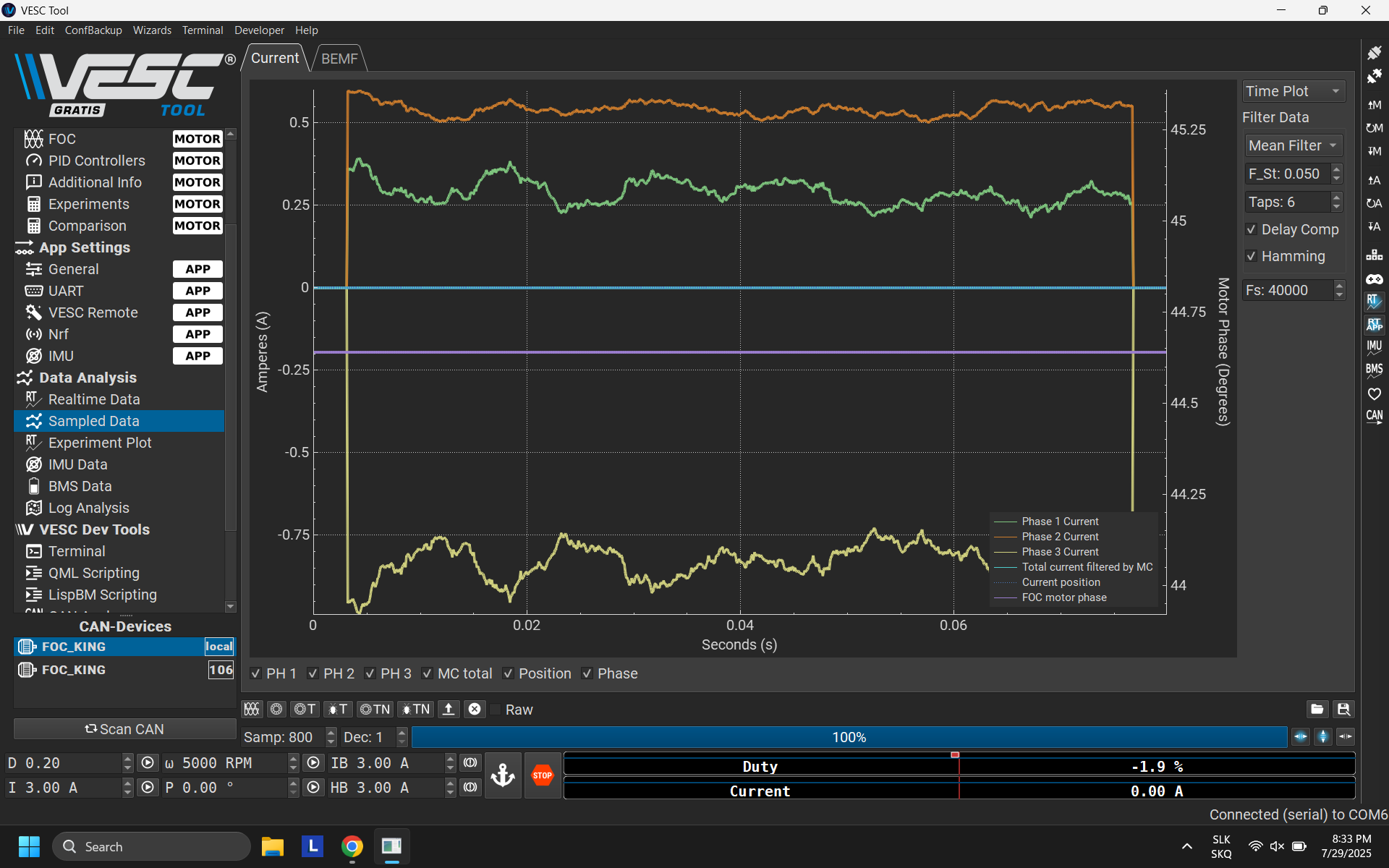Image resolution: width=1389 pixels, height=868 pixels.
Task: Increase Fs 40000 with the up arrow
Action: point(1339,286)
